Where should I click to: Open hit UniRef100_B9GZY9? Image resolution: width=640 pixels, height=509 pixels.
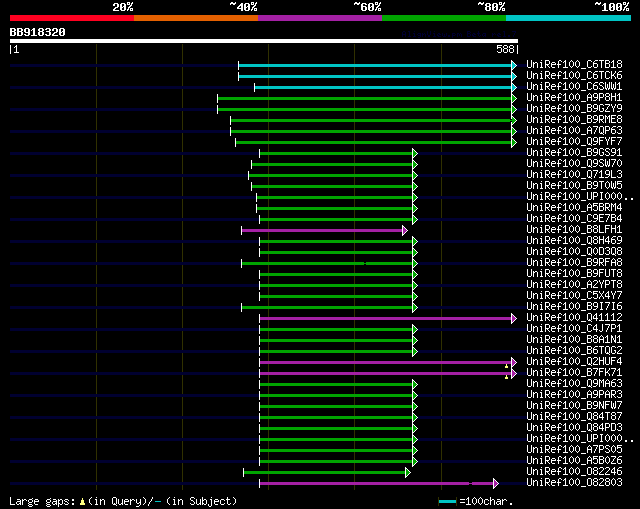point(574,109)
